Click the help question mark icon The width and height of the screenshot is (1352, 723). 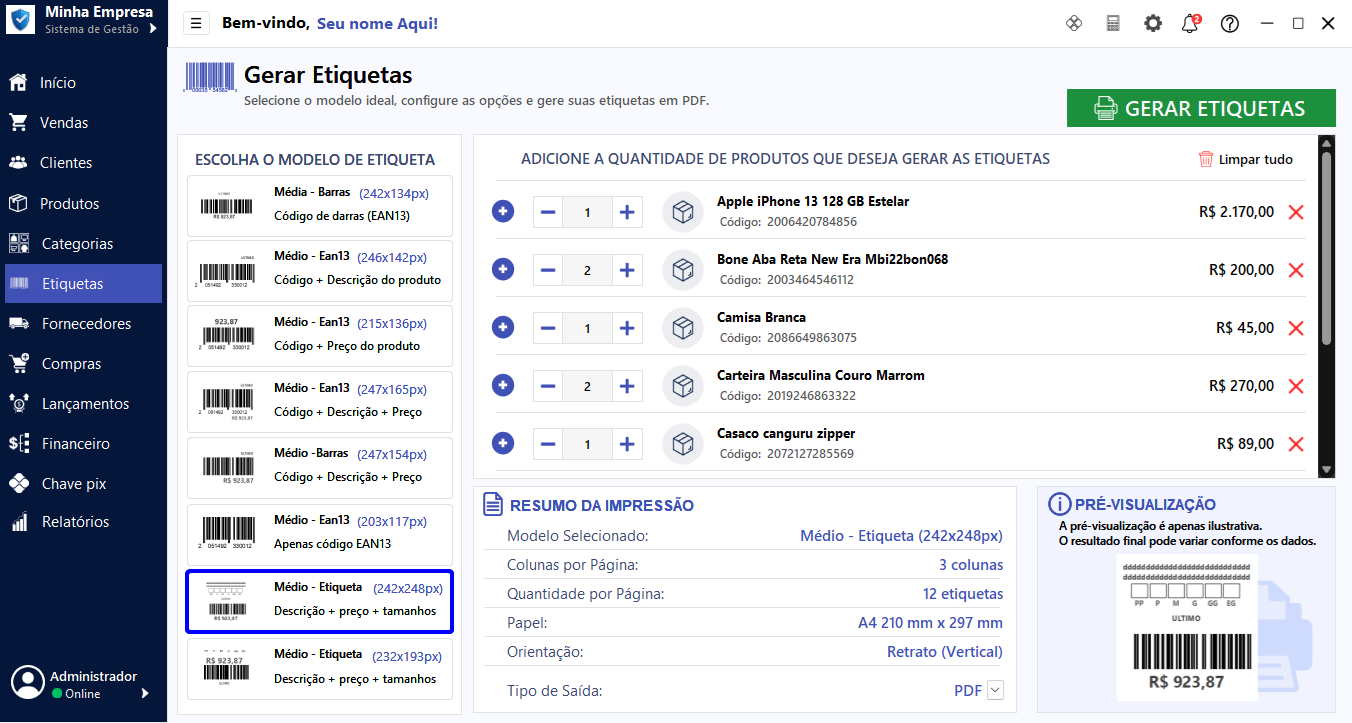point(1230,23)
